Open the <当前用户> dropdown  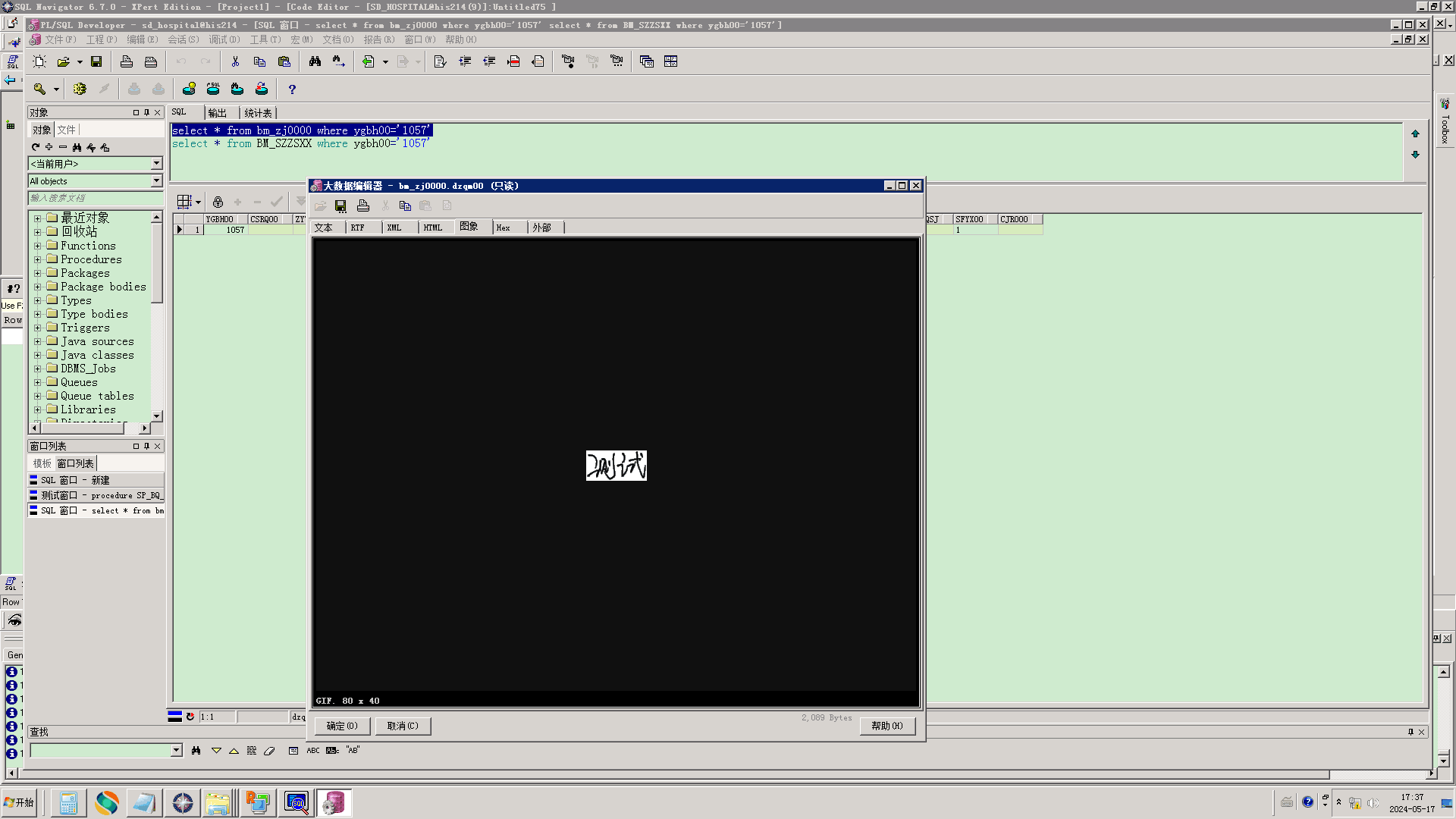(156, 164)
